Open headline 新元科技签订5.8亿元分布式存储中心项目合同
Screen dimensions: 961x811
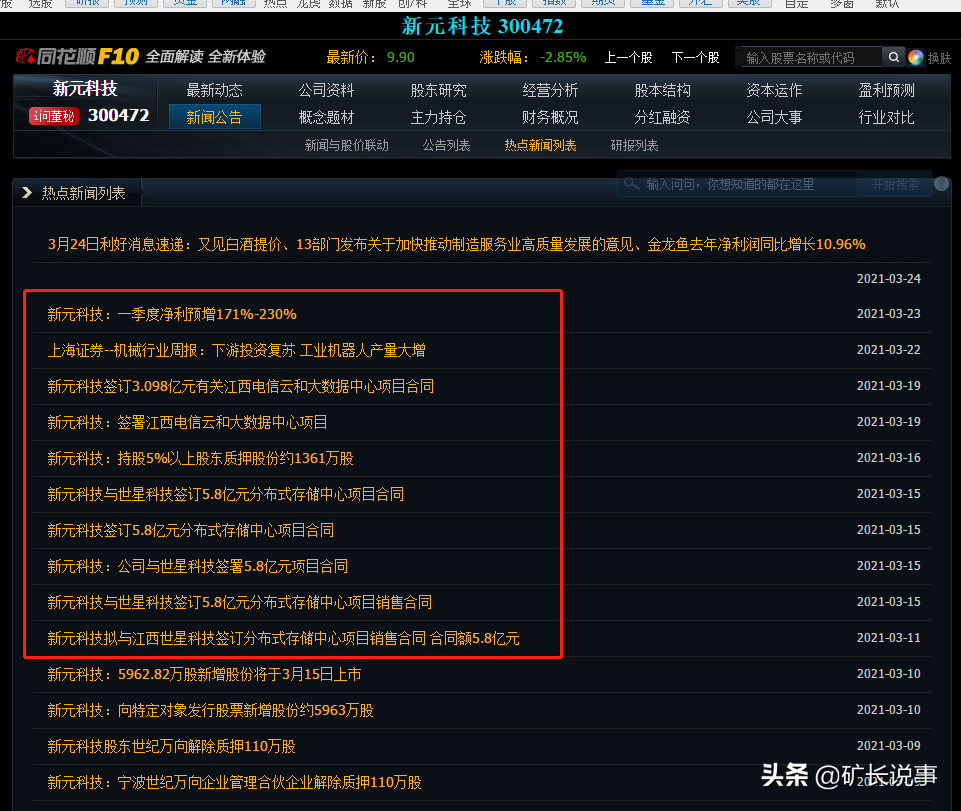coord(191,530)
